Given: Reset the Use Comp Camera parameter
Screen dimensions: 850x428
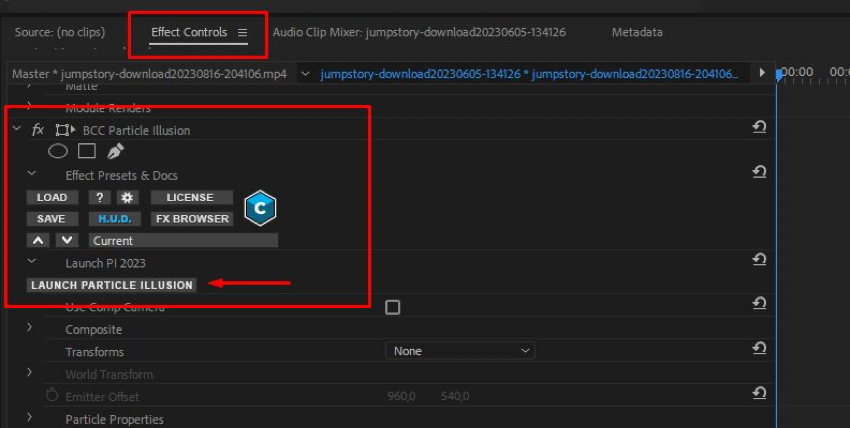Looking at the screenshot, I should 759,304.
